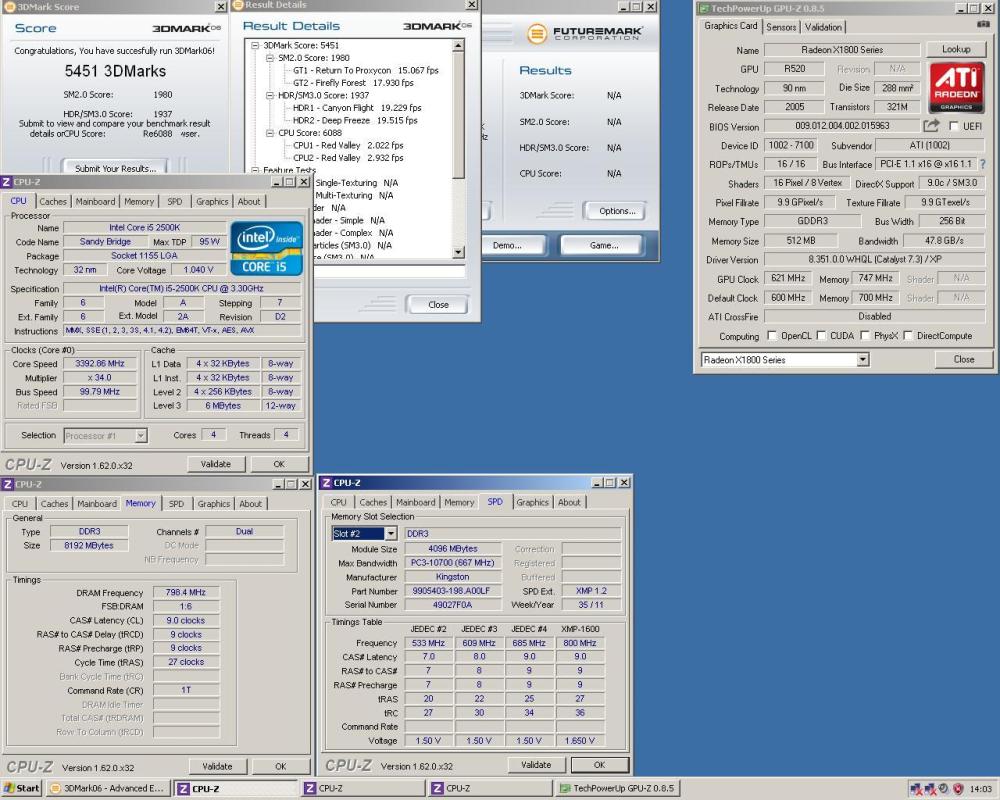Click Lookup button in GPU-Z
Image resolution: width=1000 pixels, height=800 pixels.
pos(956,49)
